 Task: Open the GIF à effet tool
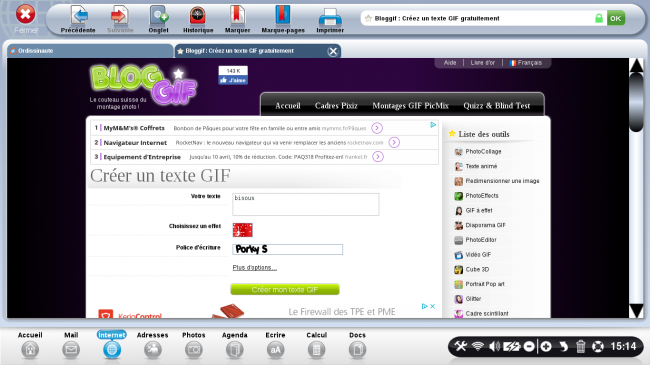pyautogui.click(x=473, y=211)
